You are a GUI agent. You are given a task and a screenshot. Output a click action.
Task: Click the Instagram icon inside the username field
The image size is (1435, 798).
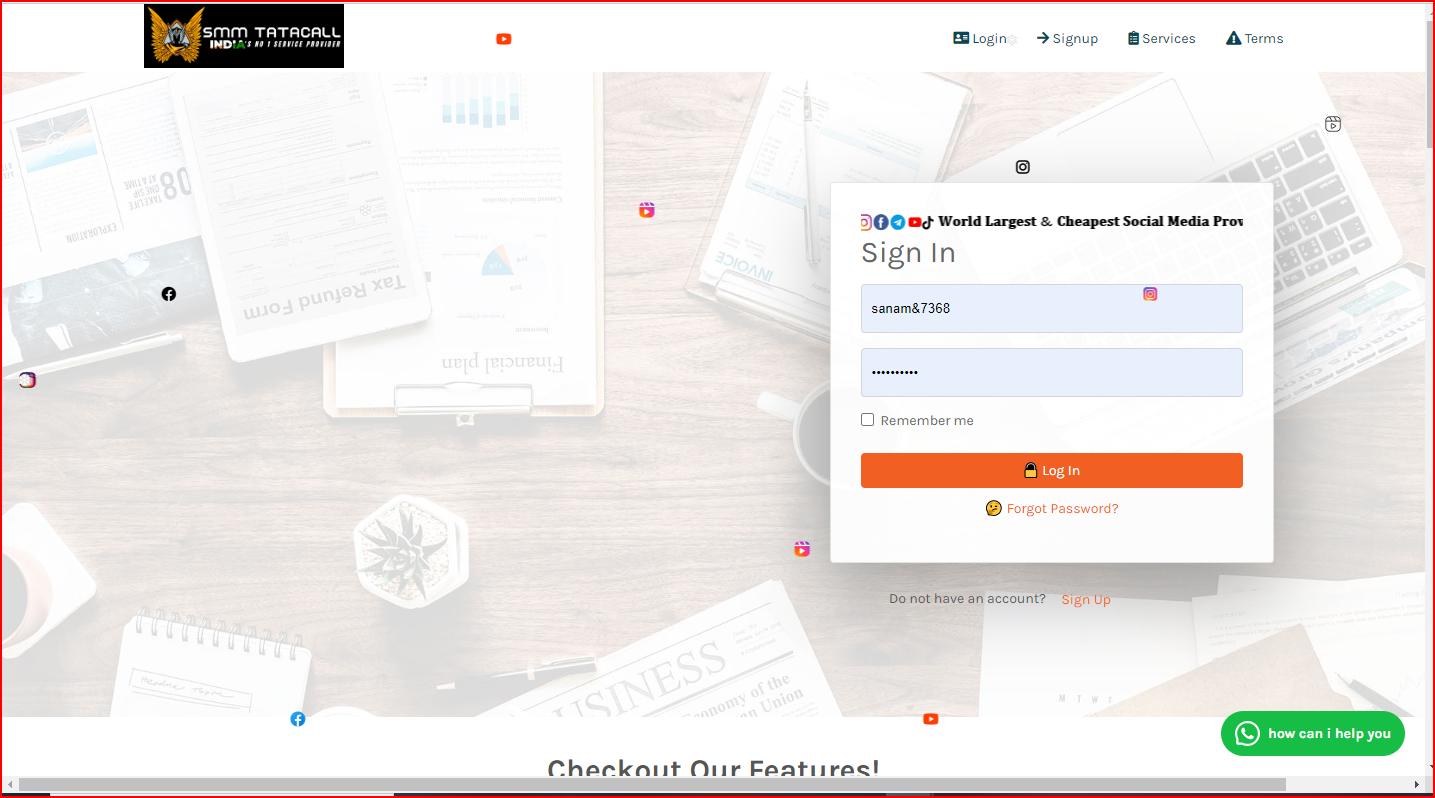[x=1150, y=294]
